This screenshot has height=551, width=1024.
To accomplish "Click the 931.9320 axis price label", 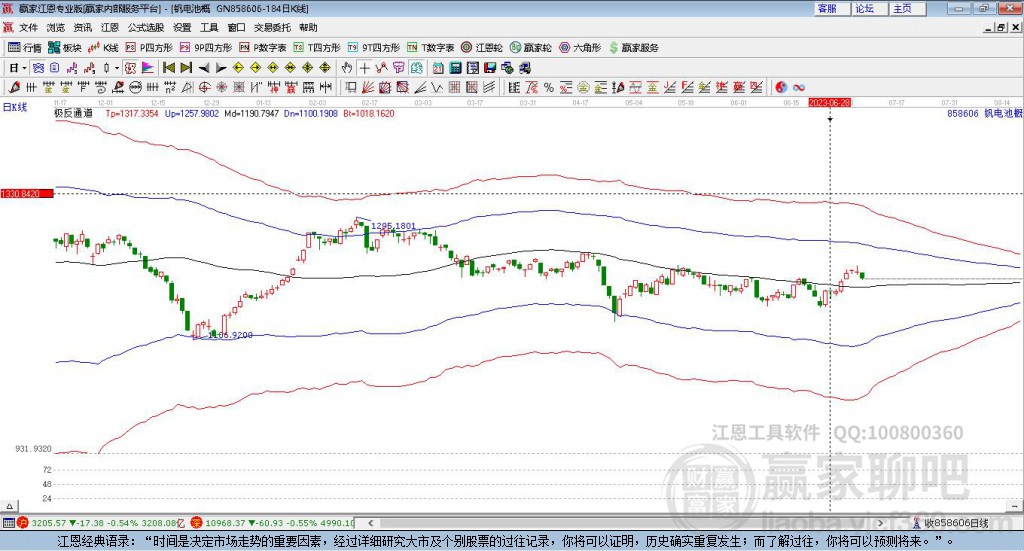I will pyautogui.click(x=33, y=449).
